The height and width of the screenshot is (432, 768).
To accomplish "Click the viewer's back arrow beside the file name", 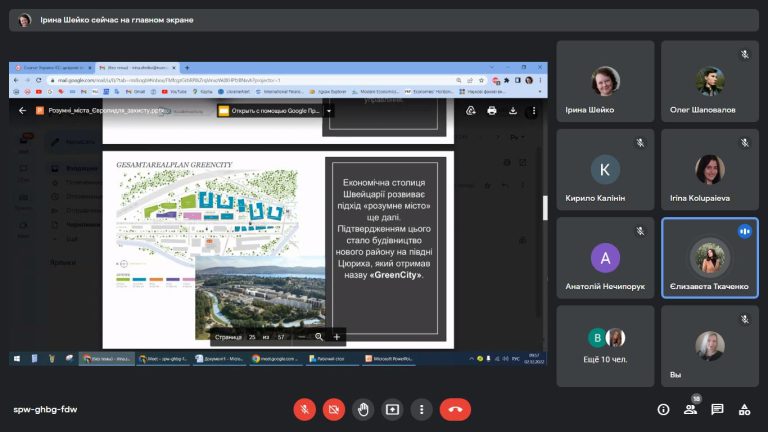I will coord(22,111).
